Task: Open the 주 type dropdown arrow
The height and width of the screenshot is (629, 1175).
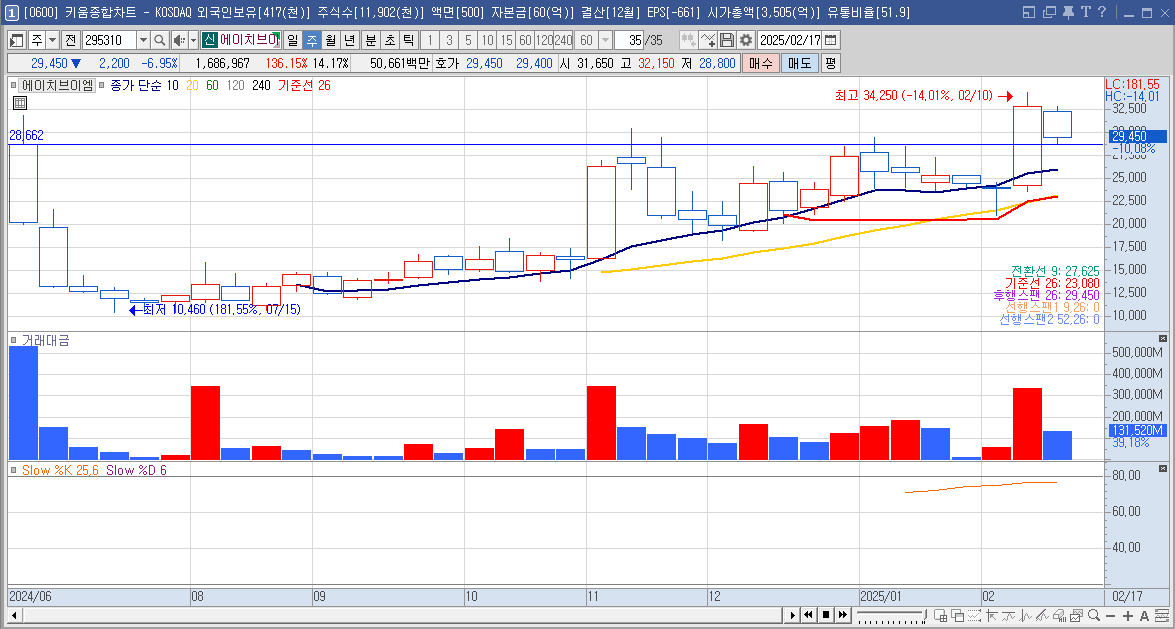Action: [x=52, y=40]
